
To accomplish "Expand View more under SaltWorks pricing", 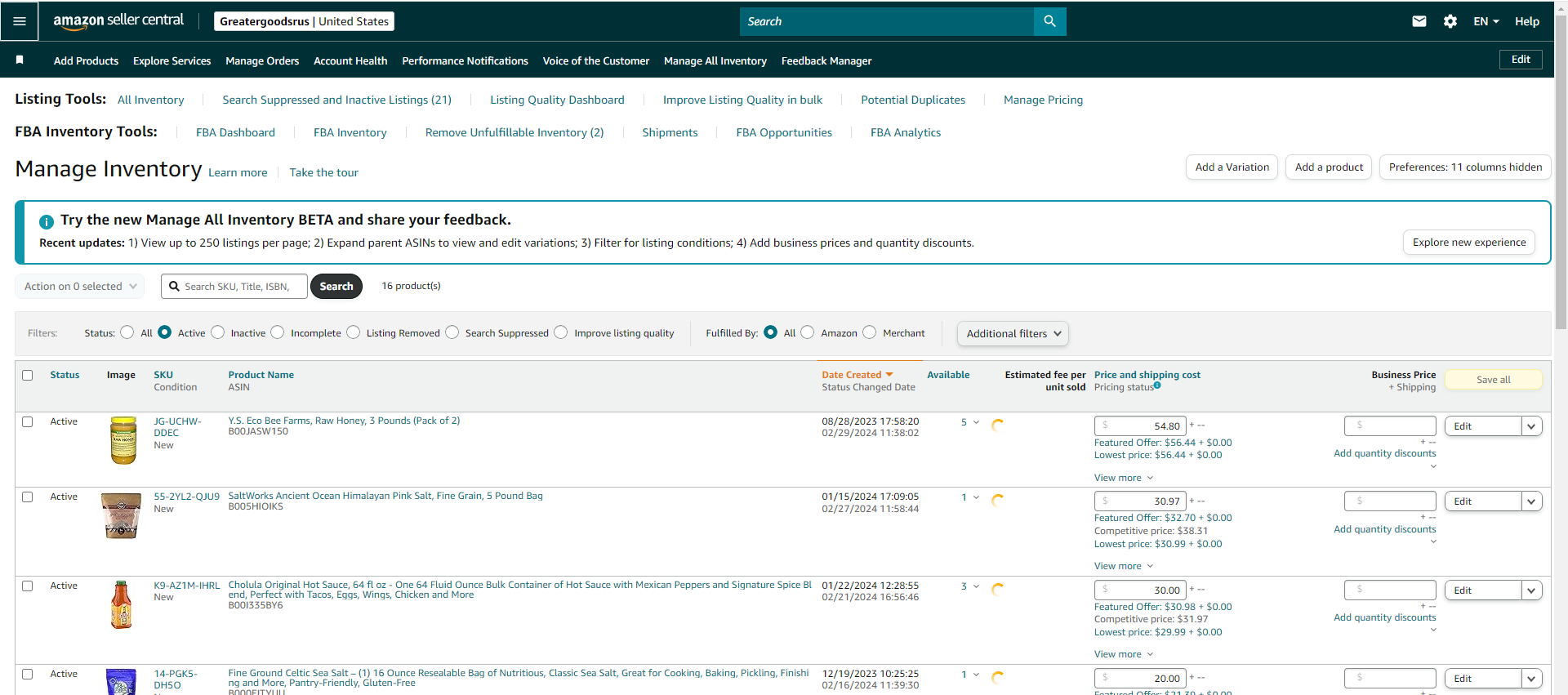I will tap(1124, 566).
